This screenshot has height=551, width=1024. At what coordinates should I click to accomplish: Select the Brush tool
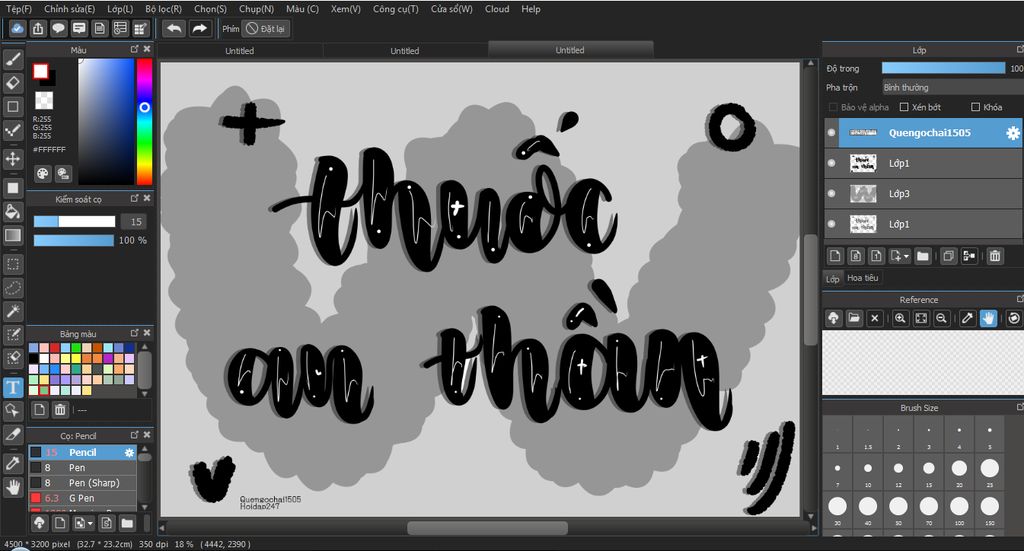[13, 59]
